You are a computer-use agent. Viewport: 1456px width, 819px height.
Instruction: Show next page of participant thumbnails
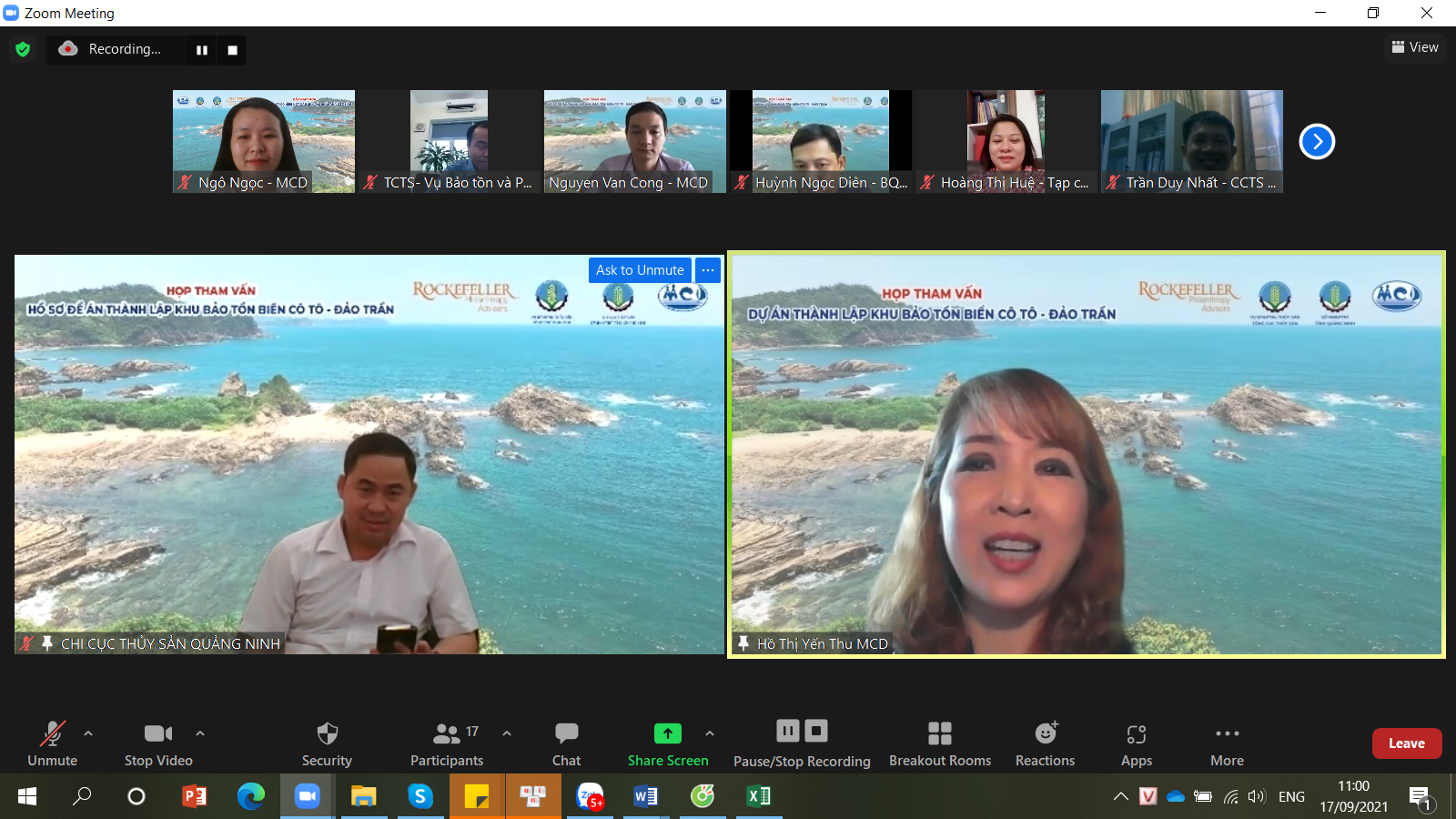pos(1316,141)
